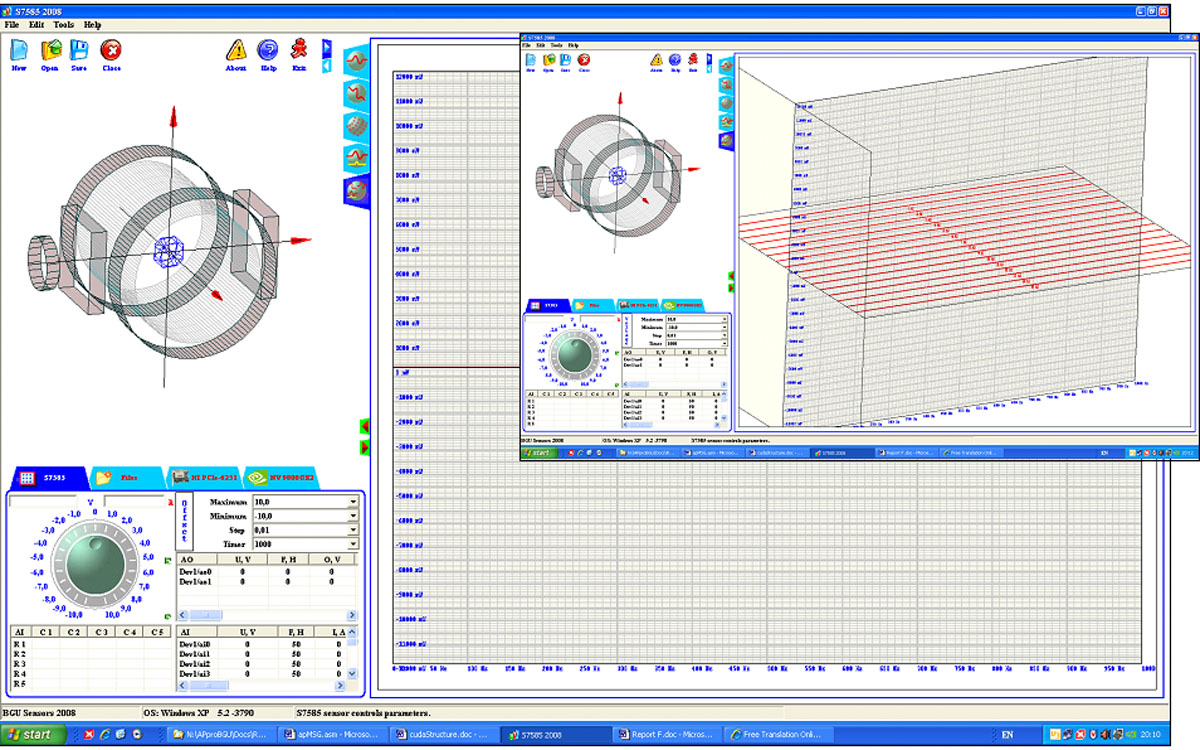The height and width of the screenshot is (750, 1200).
Task: Click the Save floppy disk icon
Action: click(x=79, y=50)
